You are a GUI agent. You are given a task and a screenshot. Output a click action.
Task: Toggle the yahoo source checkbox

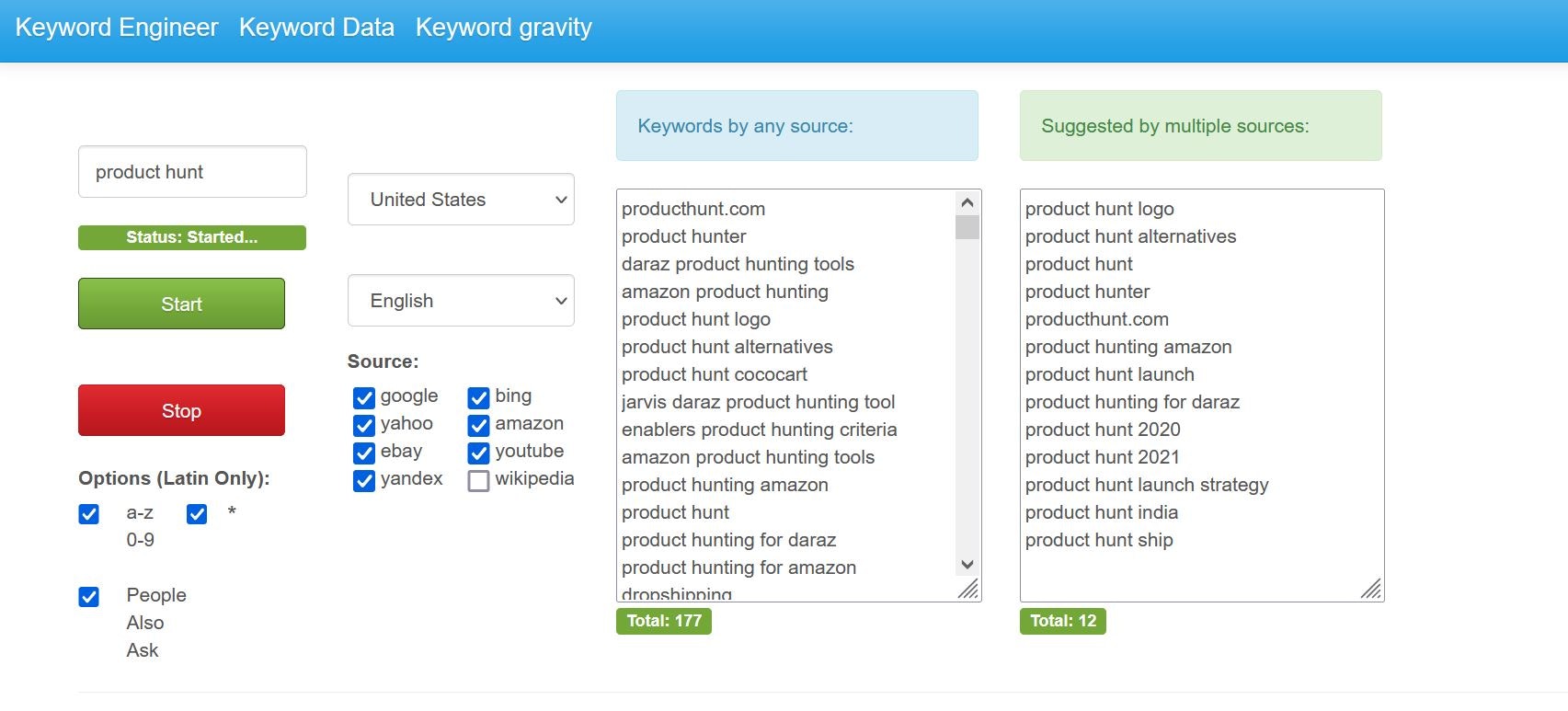coord(364,425)
